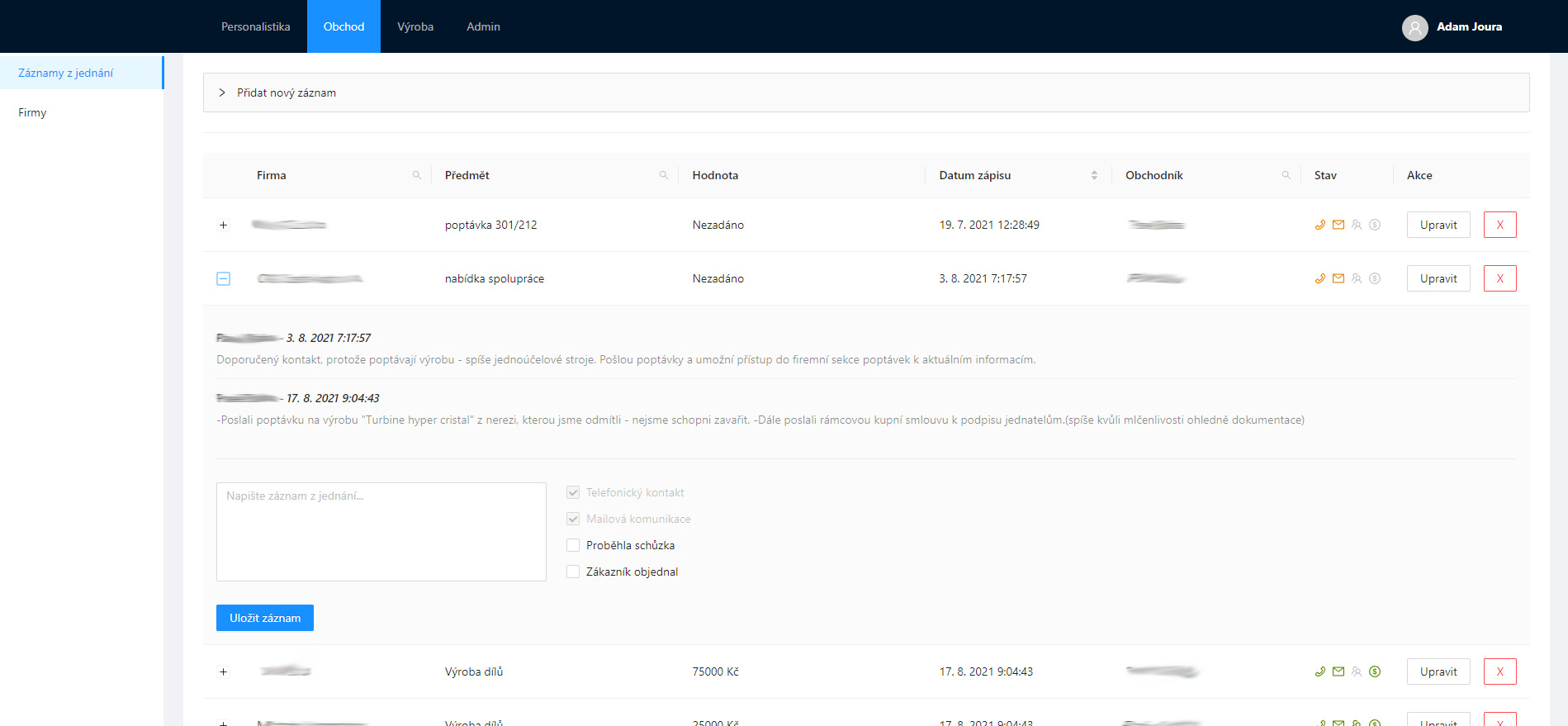
Task: Click Adam Joura user name
Action: 1469,26
